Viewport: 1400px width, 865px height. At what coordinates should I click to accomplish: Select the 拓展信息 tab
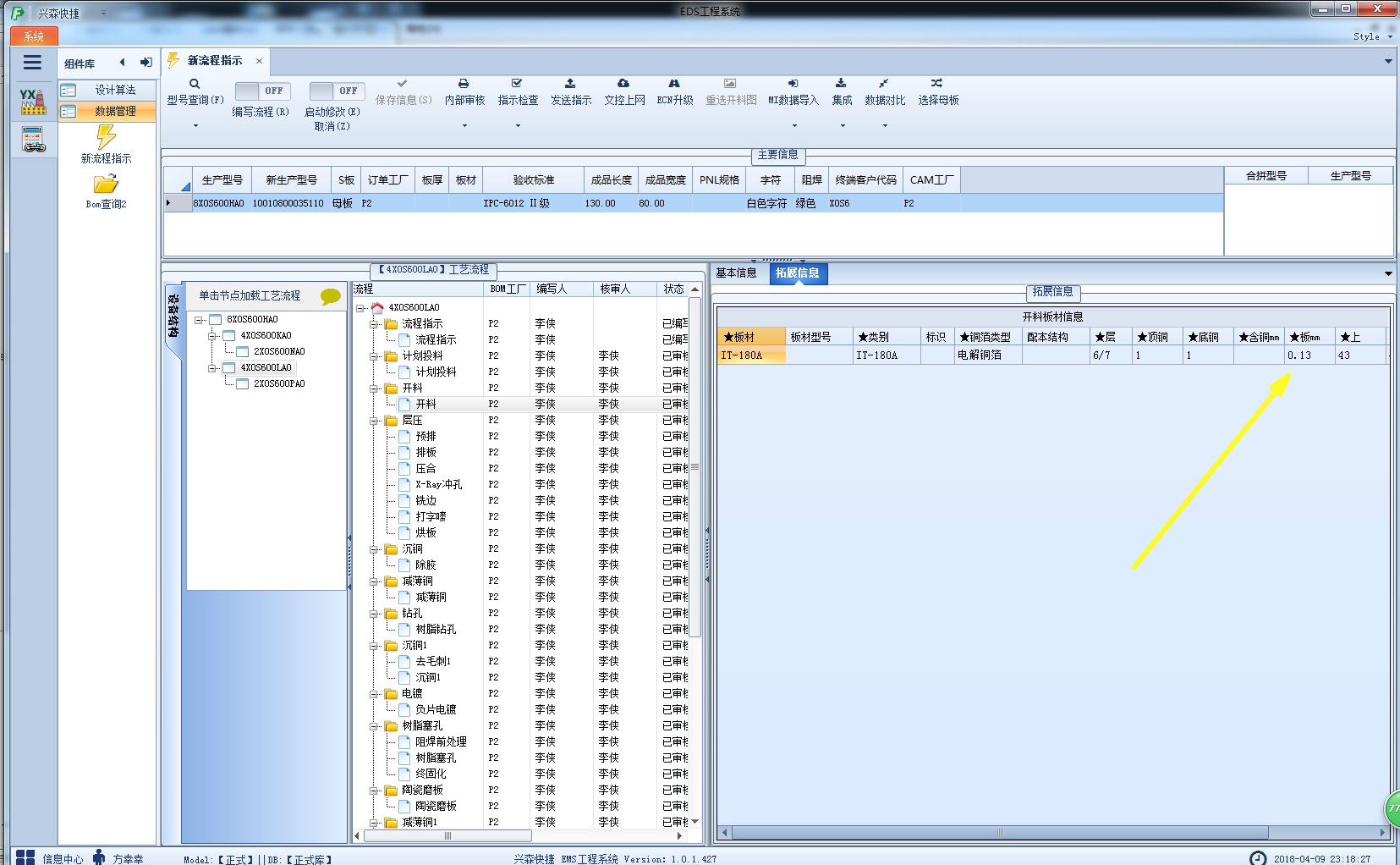click(798, 273)
